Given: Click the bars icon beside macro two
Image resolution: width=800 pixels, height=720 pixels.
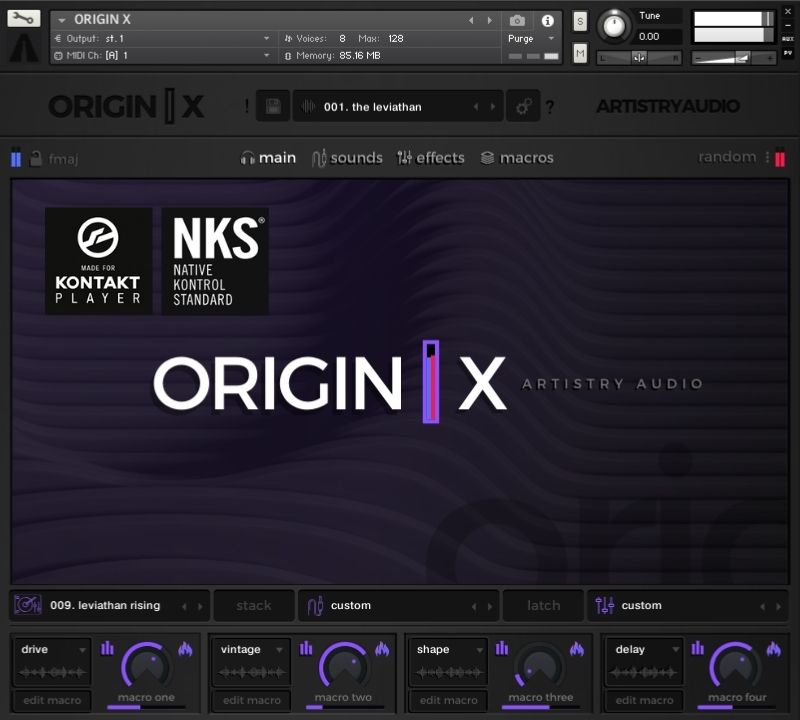Looking at the screenshot, I should click(x=305, y=649).
